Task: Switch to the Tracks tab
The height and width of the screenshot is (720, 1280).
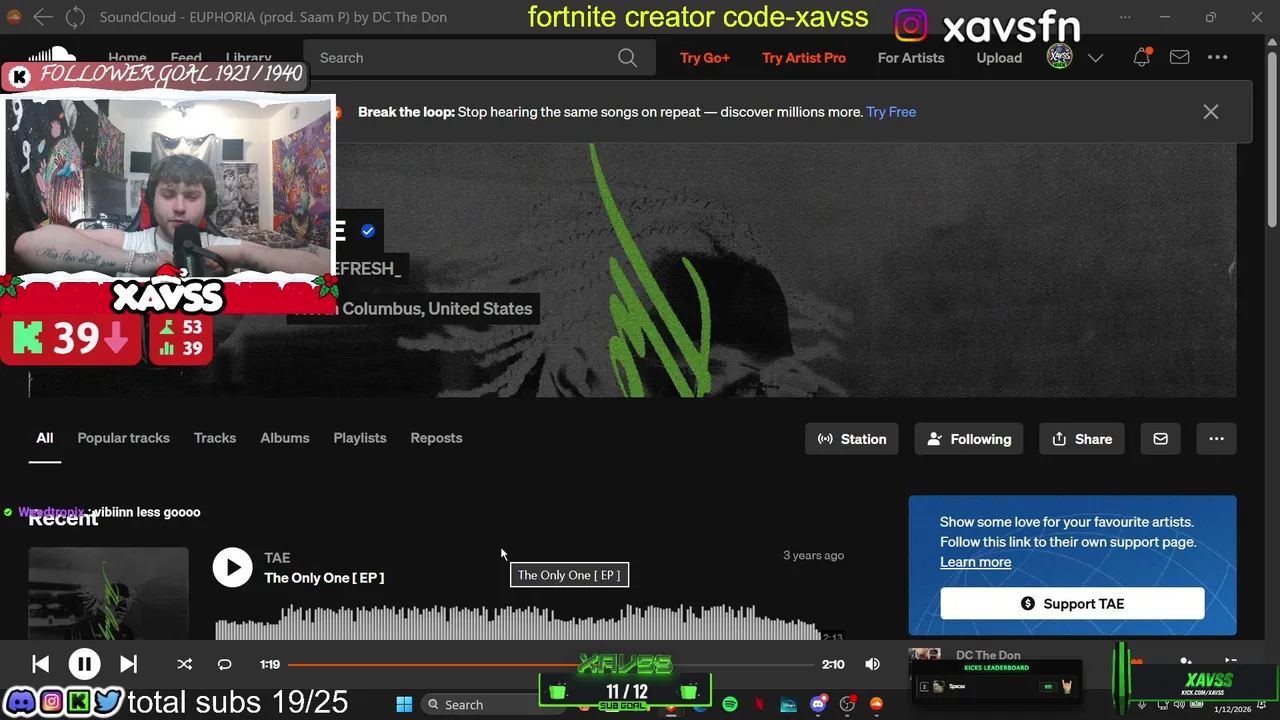Action: tap(215, 438)
